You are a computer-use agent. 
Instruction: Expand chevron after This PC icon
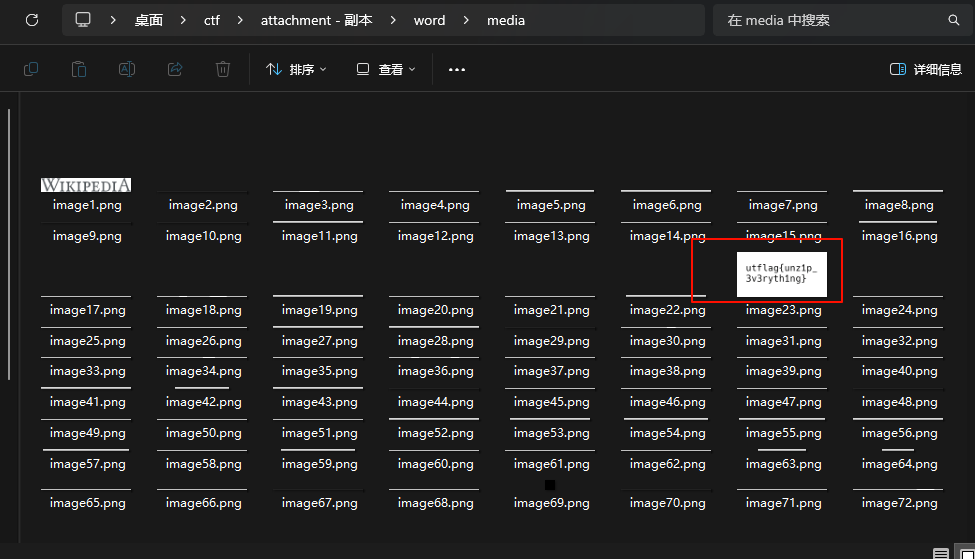click(113, 20)
